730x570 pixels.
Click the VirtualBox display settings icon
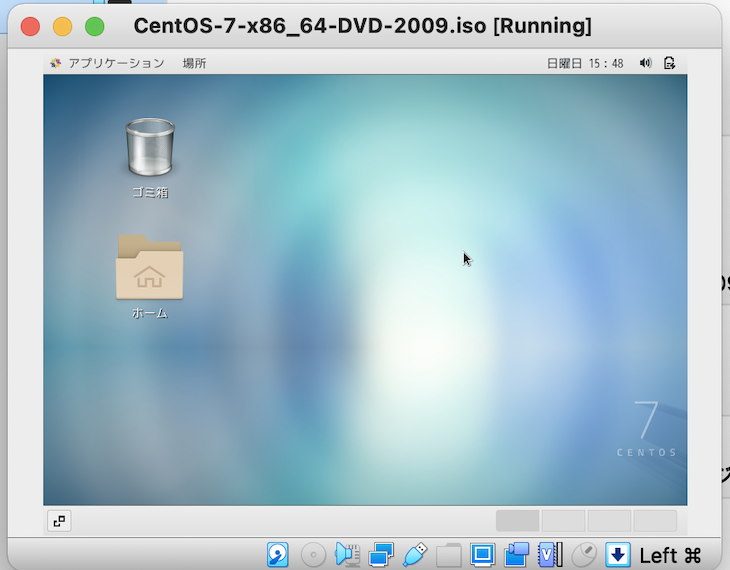click(x=482, y=555)
